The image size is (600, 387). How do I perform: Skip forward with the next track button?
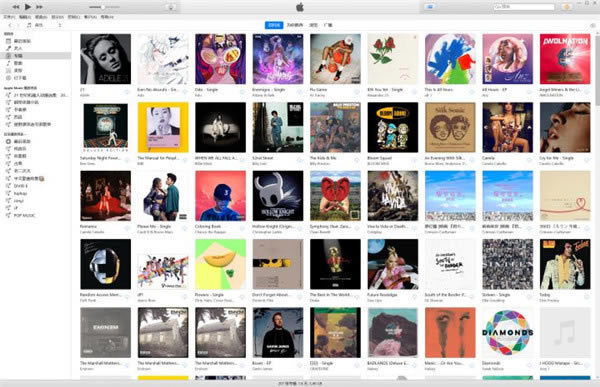coord(39,7)
